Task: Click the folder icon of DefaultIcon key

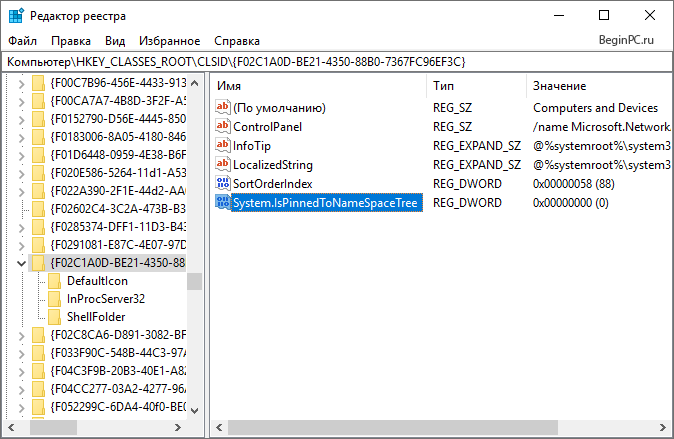Action: (54, 281)
